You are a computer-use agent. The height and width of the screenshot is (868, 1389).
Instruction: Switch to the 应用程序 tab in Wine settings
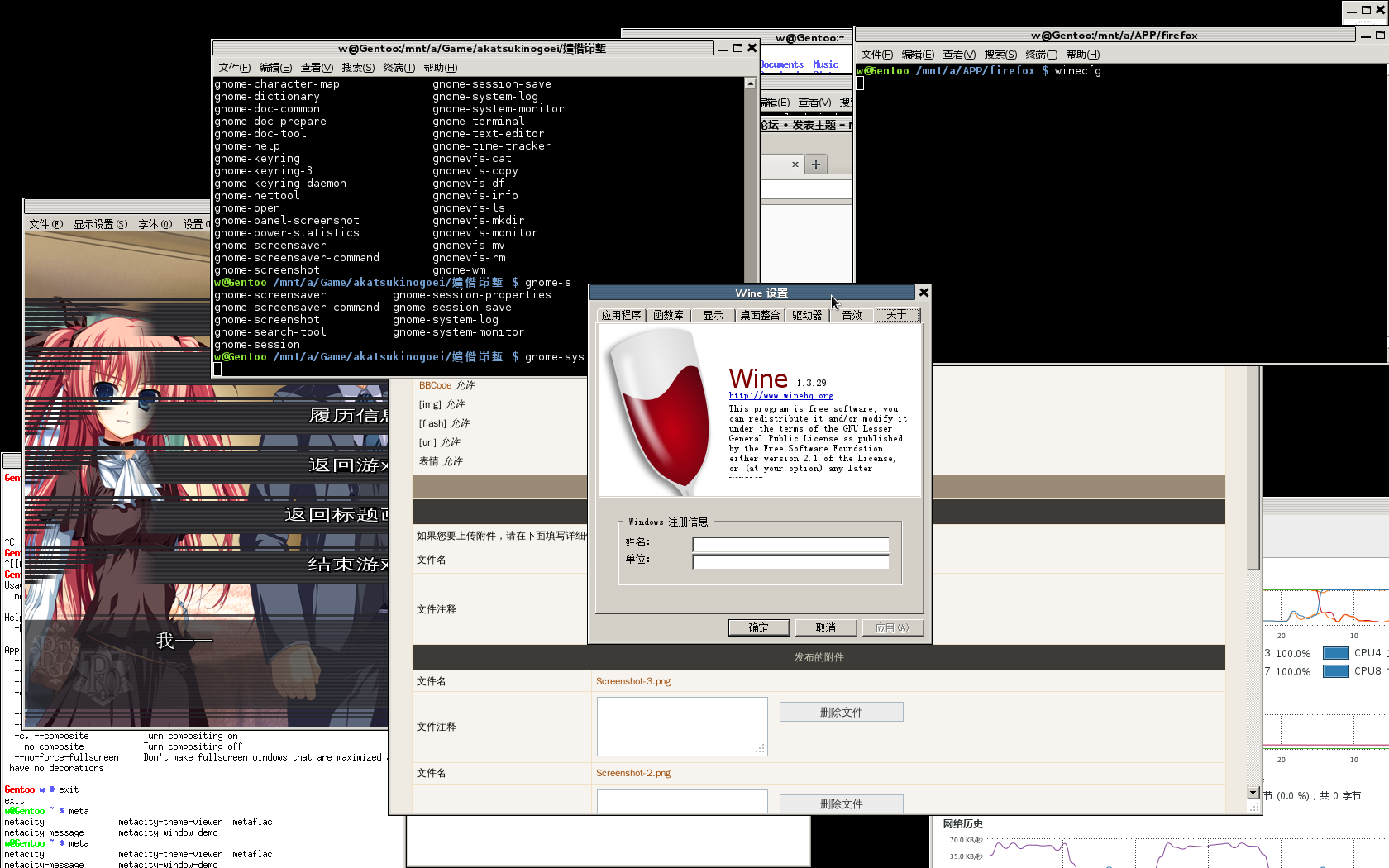click(621, 315)
